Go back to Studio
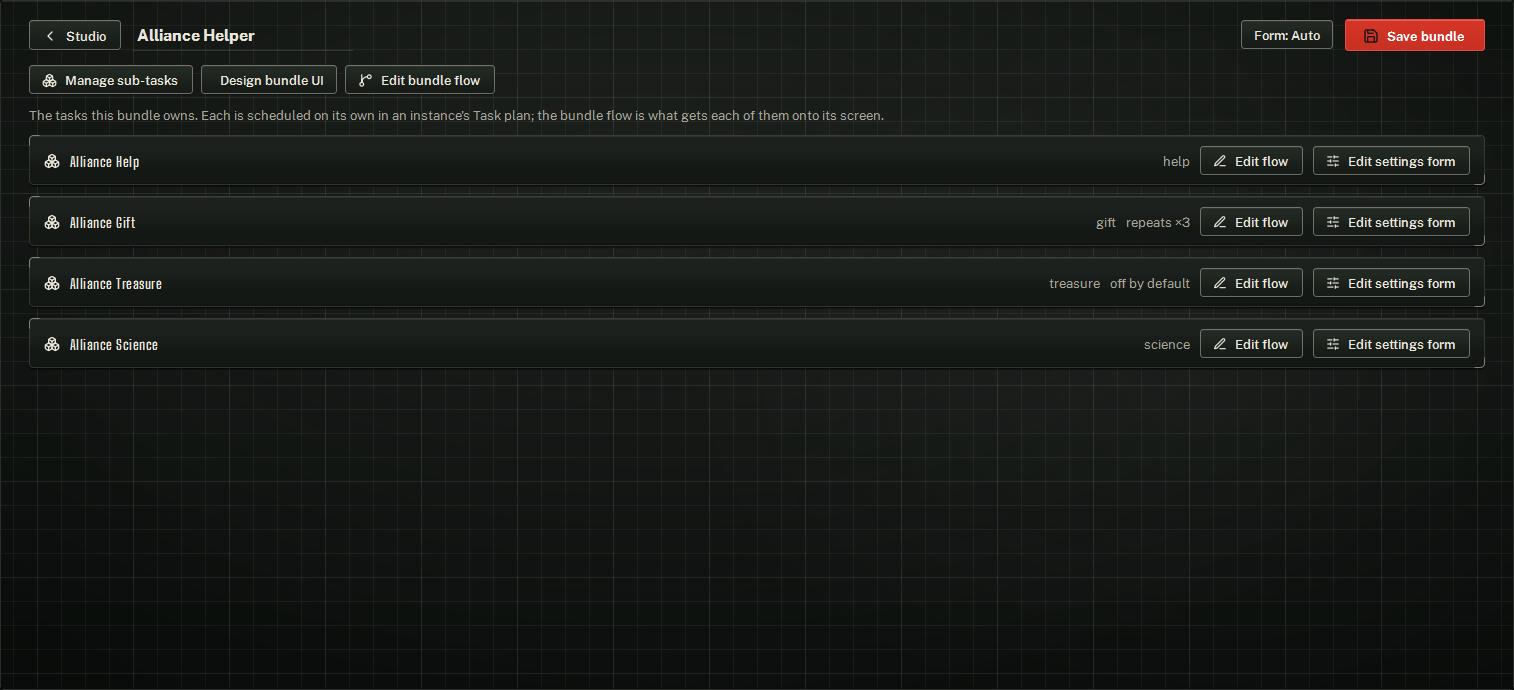This screenshot has height=690, width=1514. click(75, 35)
